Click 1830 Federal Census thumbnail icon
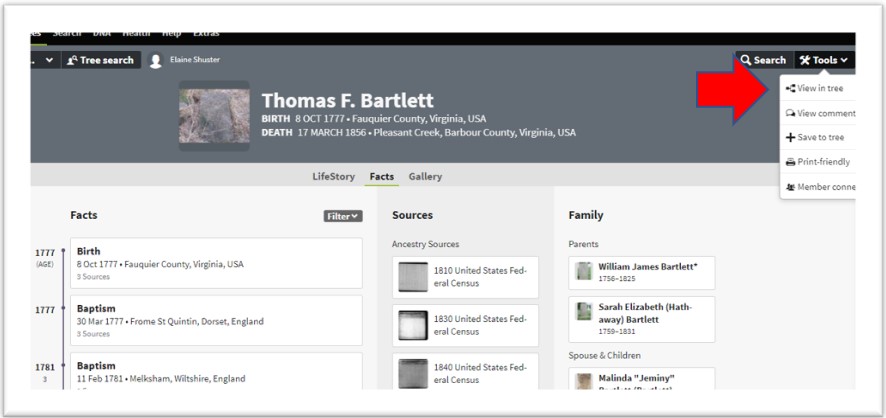The width and height of the screenshot is (886, 418). pyautogui.click(x=413, y=325)
